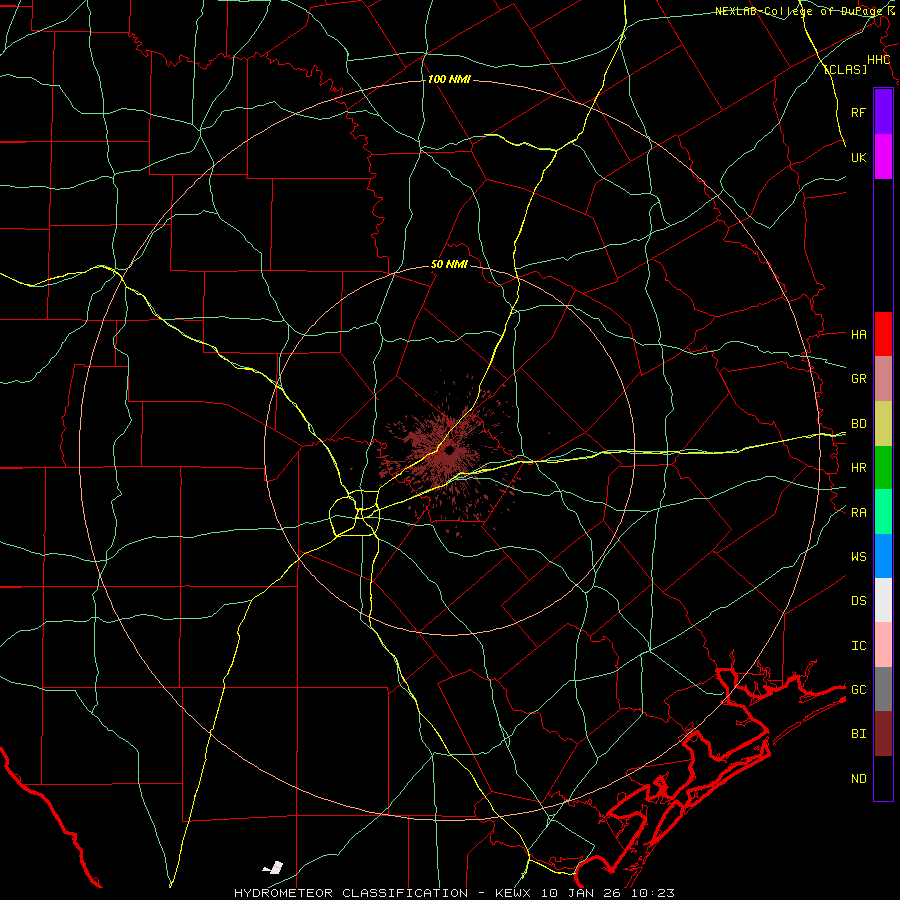Click the HYDROMETEOR CLASSIFICATION title text
The height and width of the screenshot is (900, 900).
point(351,893)
